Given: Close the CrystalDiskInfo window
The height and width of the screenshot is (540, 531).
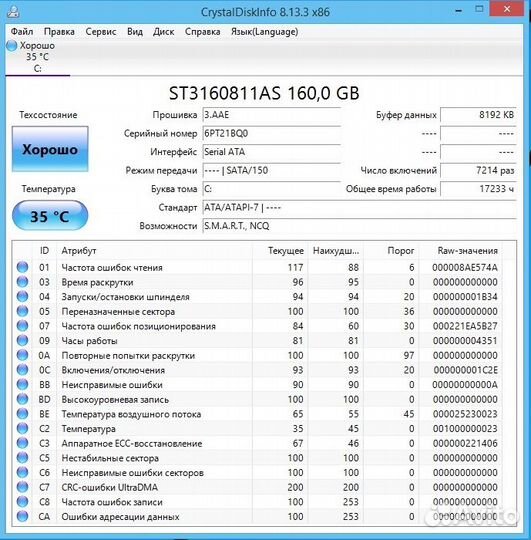Looking at the screenshot, I should tap(507, 9).
